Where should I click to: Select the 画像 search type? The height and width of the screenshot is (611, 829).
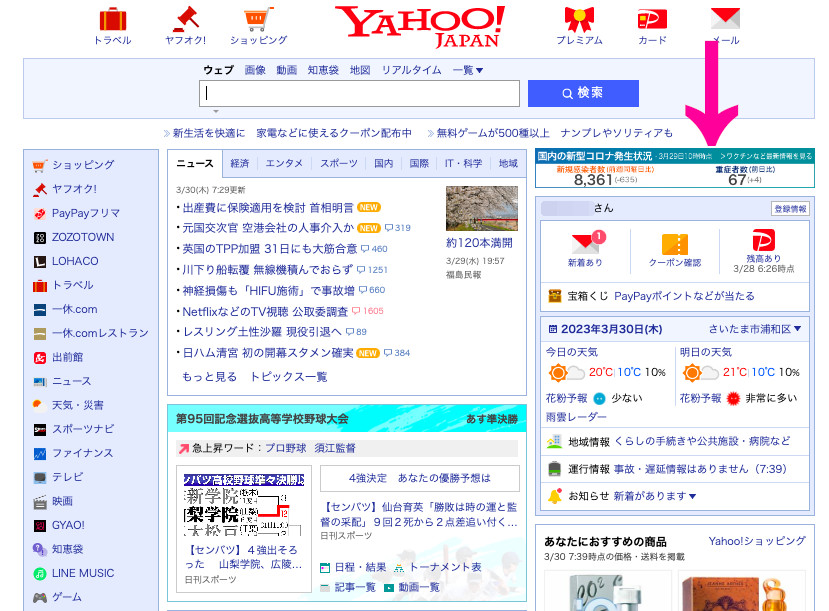pyautogui.click(x=255, y=70)
